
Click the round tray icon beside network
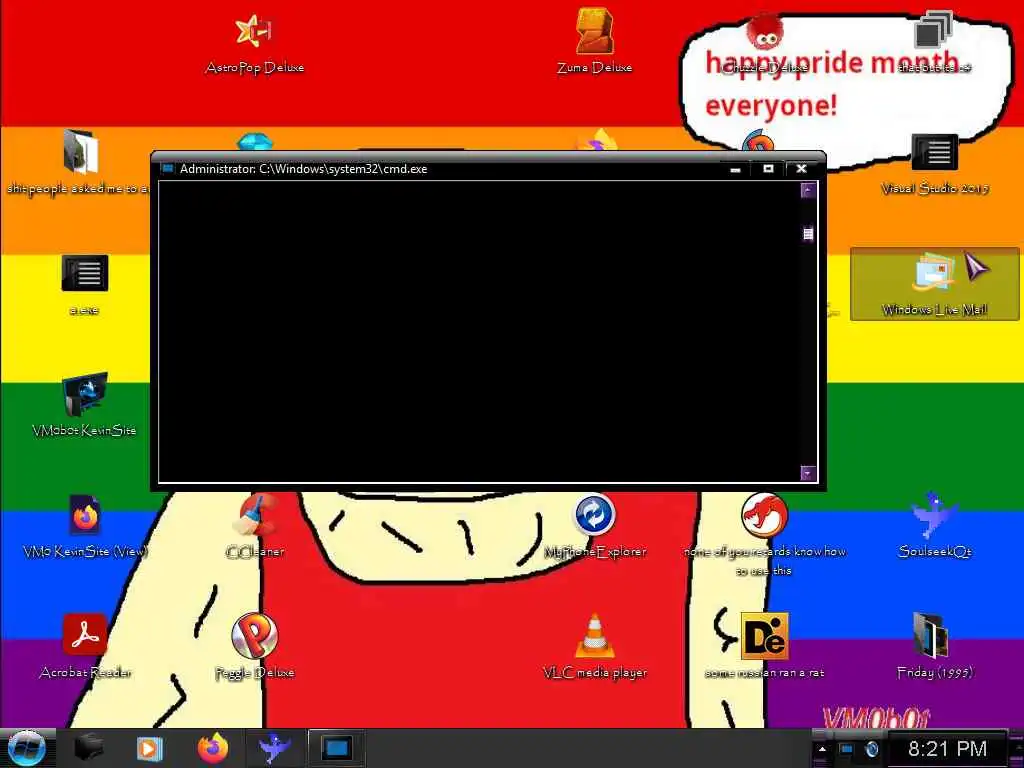click(x=871, y=749)
